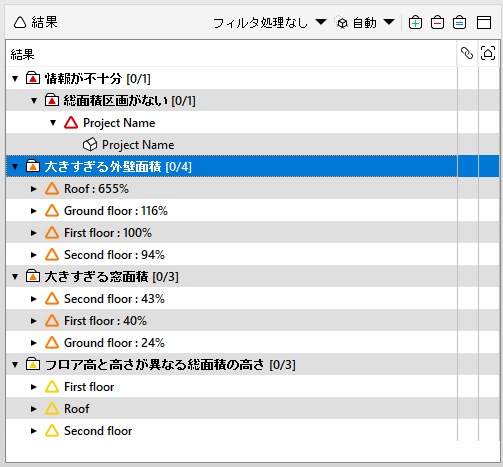Collapse the 大きすぎる外壁面積 category
This screenshot has height=467, width=503.
(x=15, y=167)
